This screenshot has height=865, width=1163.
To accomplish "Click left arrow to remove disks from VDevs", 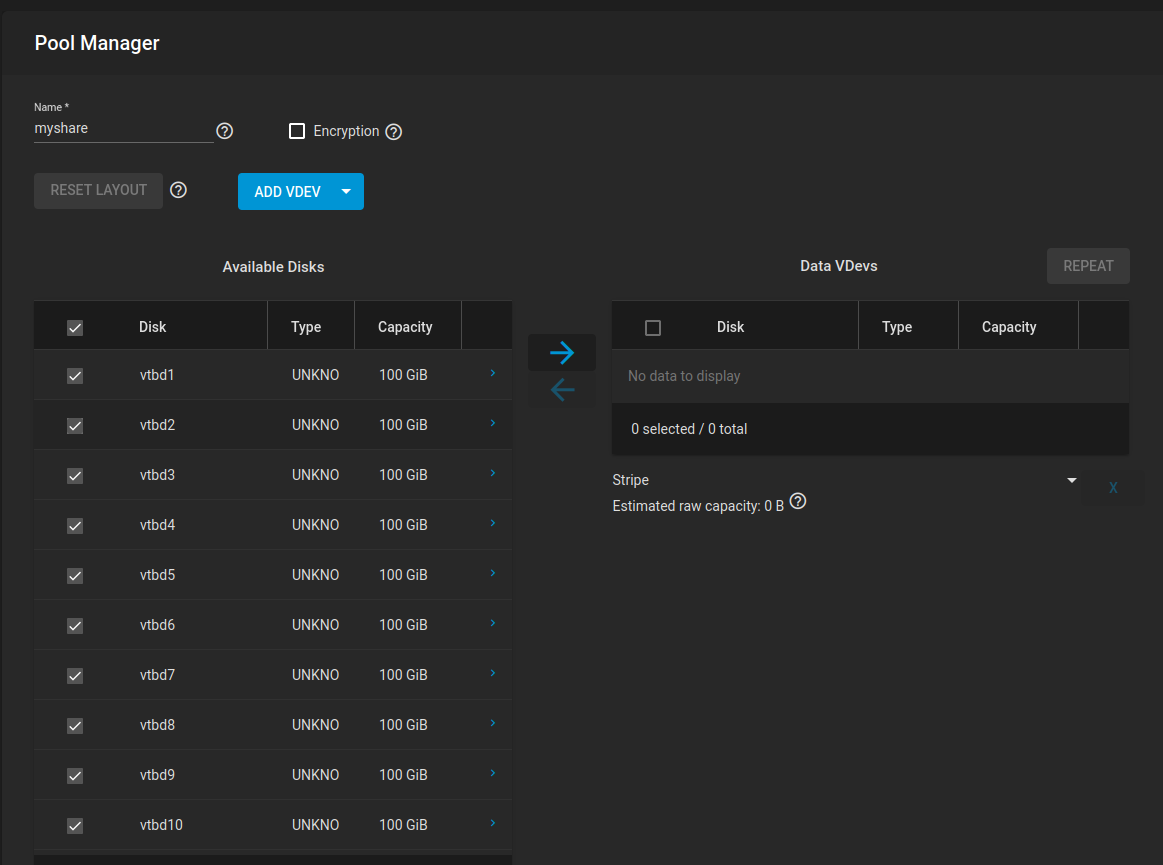I will coord(562,390).
